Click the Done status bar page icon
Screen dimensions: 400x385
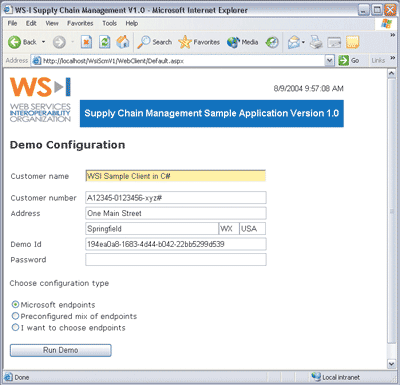point(8,377)
